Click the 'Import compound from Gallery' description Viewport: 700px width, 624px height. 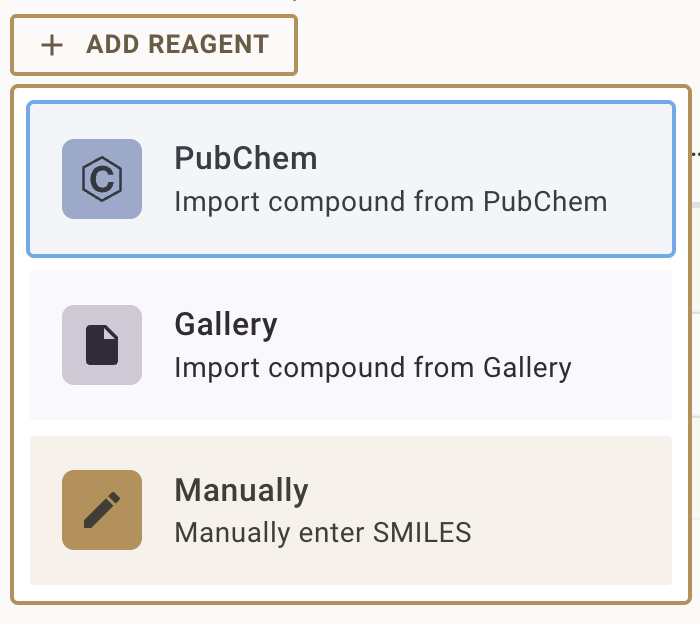[372, 368]
